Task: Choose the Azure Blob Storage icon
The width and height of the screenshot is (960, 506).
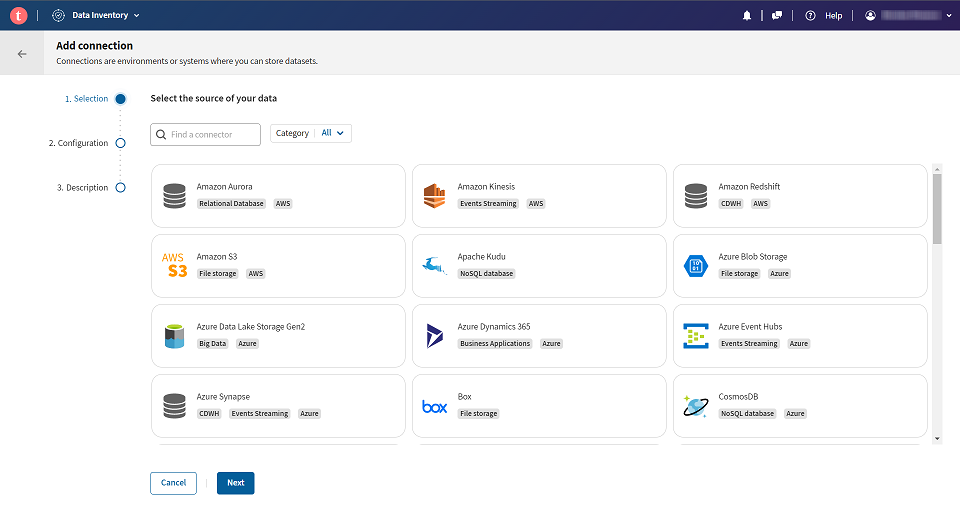Action: [x=695, y=265]
